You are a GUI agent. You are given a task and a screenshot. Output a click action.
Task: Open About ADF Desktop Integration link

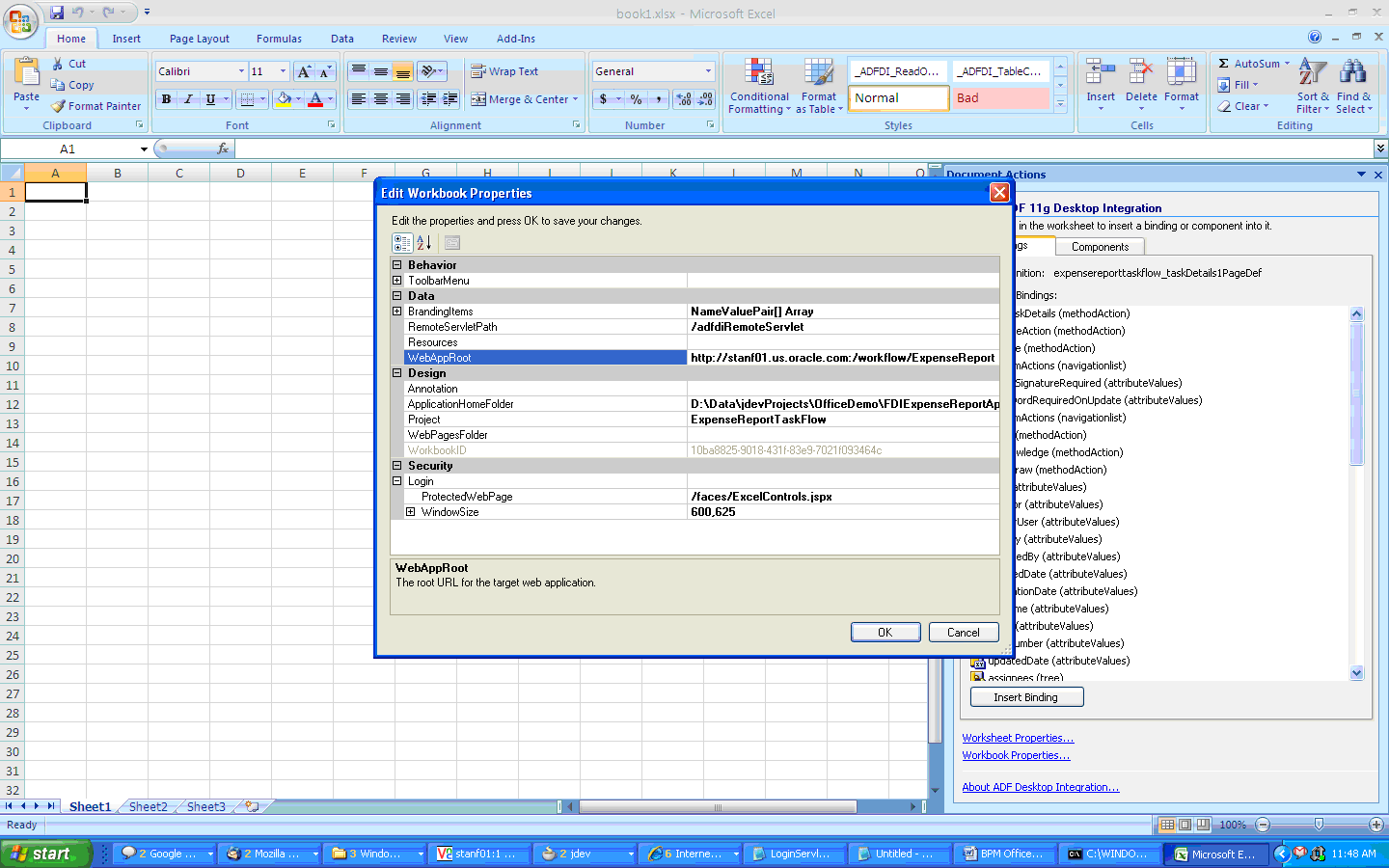pos(1040,787)
